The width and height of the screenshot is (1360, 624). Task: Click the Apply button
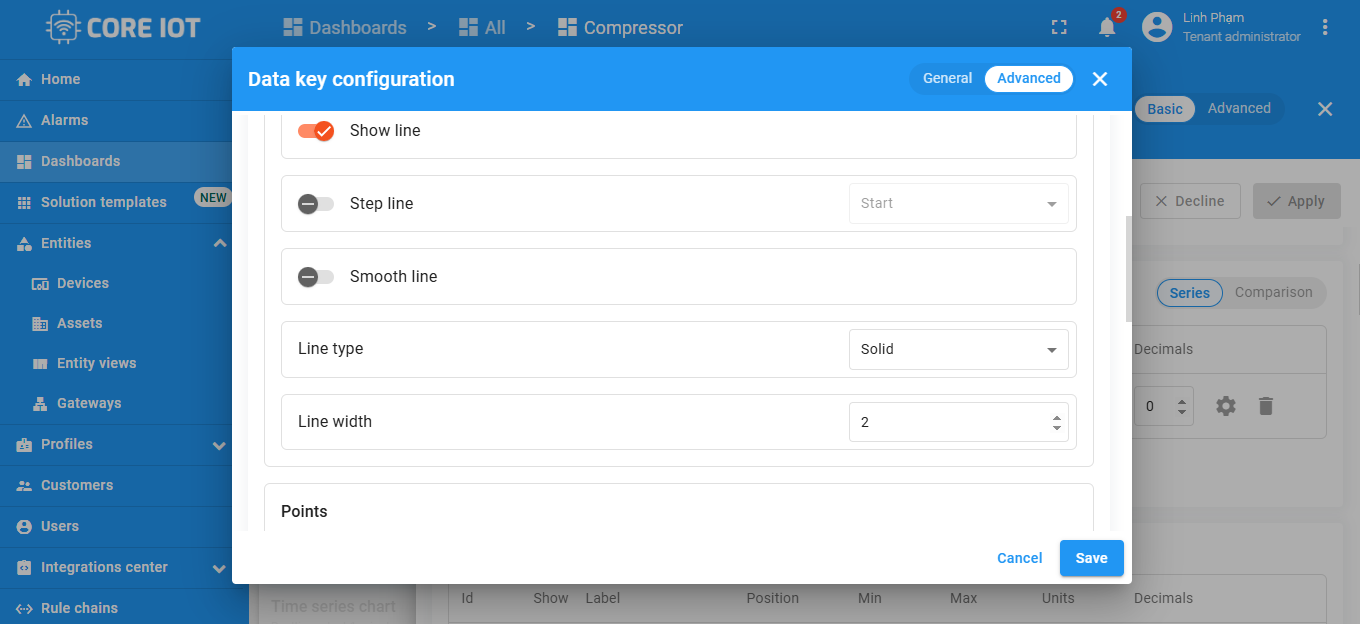[x=1295, y=201]
